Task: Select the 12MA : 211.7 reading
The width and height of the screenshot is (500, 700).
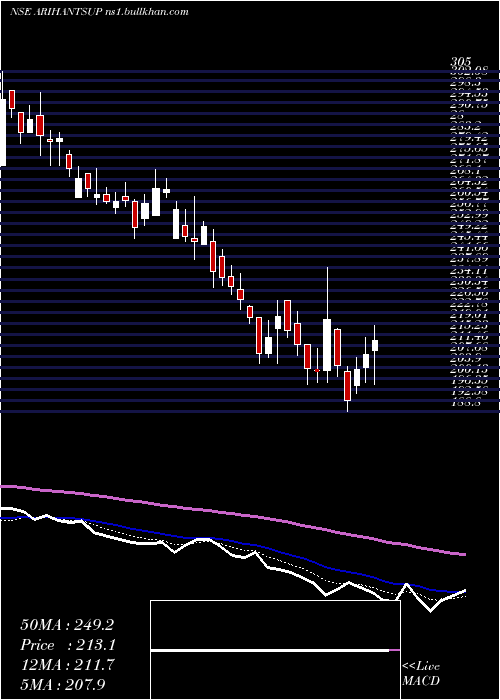Action: 67,664
